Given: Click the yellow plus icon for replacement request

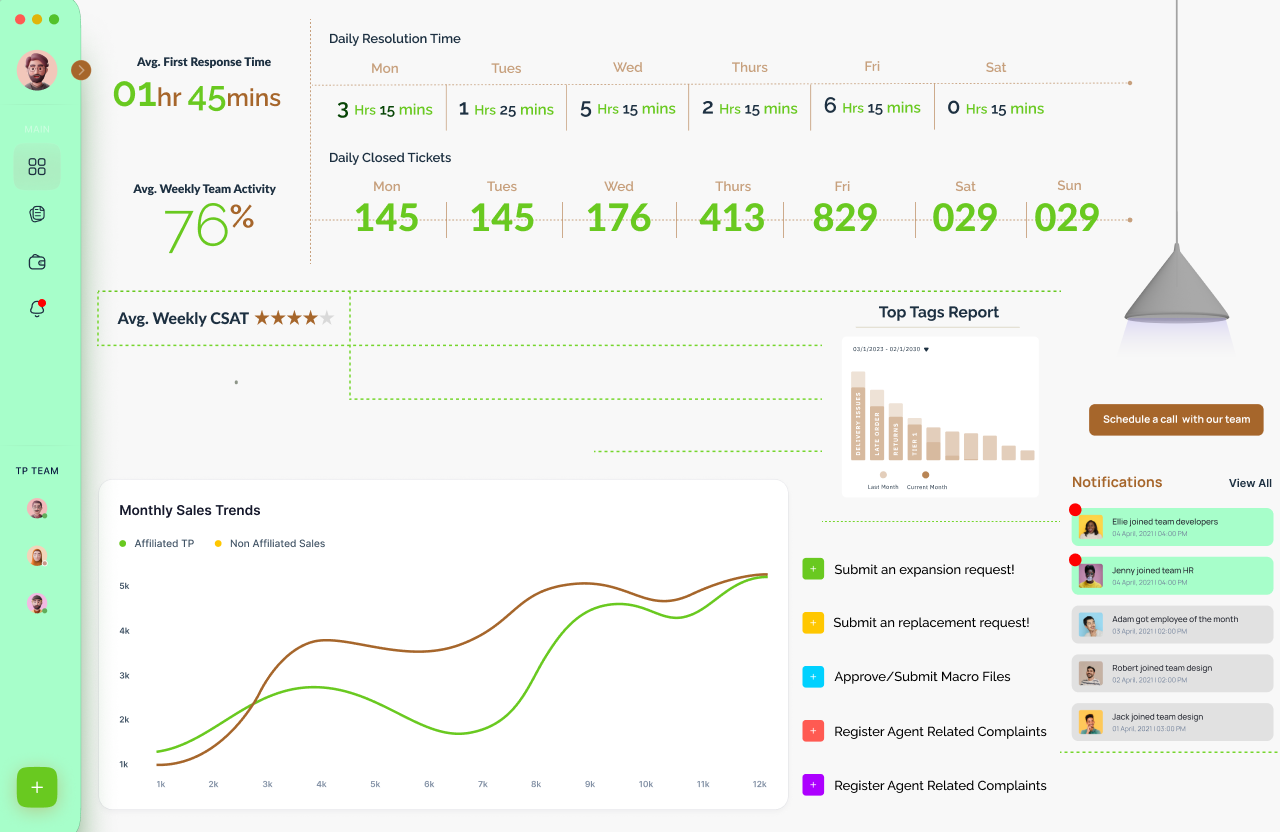Looking at the screenshot, I should coord(812,622).
